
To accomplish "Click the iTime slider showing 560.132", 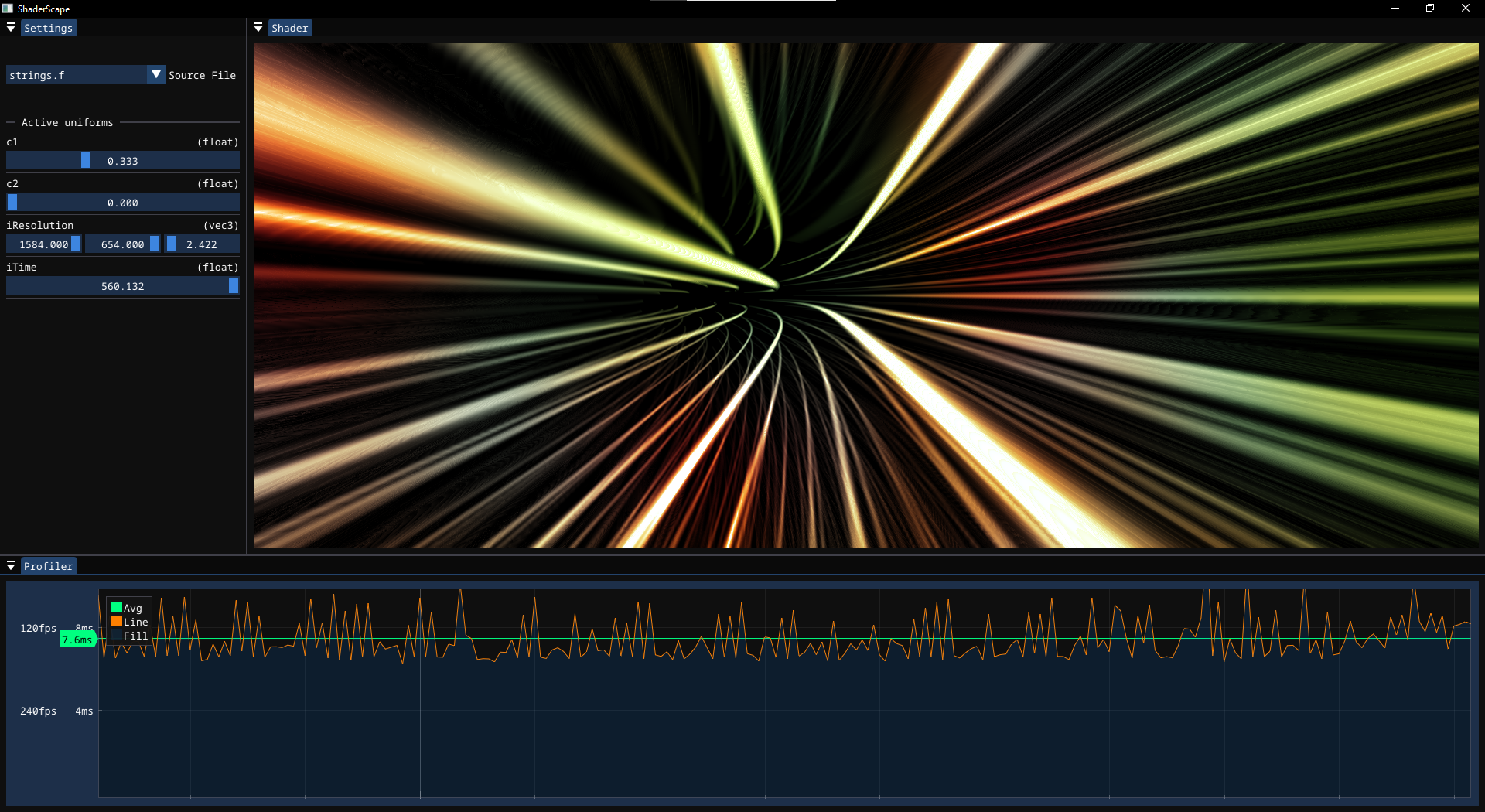I will [123, 285].
